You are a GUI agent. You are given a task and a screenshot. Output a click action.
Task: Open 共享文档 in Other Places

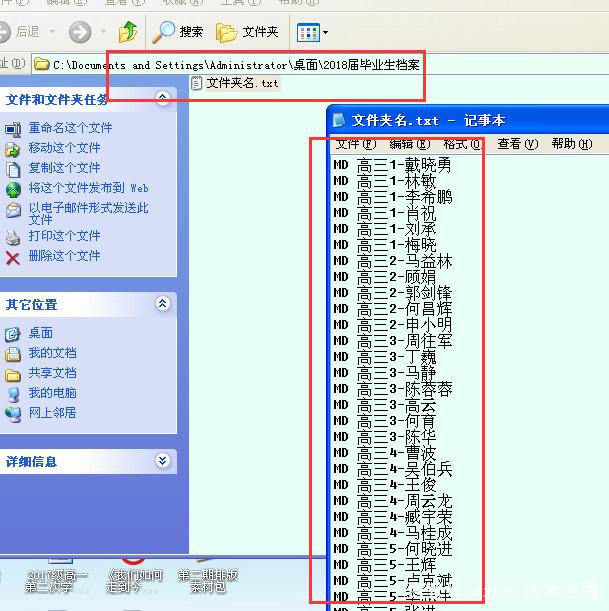point(53,373)
